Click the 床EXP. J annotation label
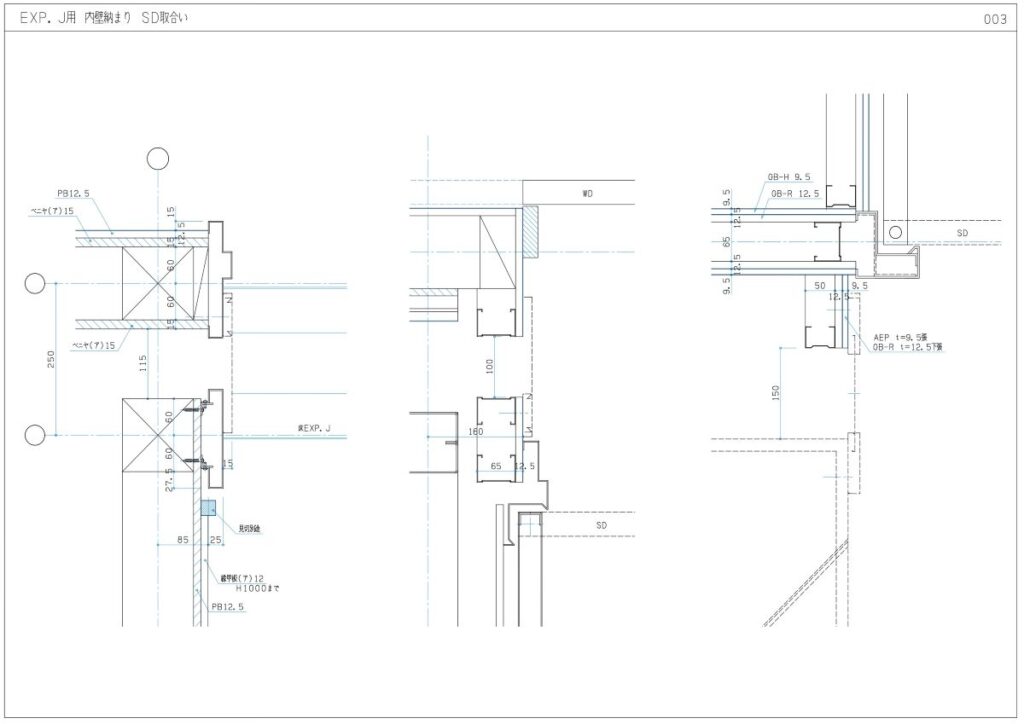The height and width of the screenshot is (724, 1024). click(313, 428)
